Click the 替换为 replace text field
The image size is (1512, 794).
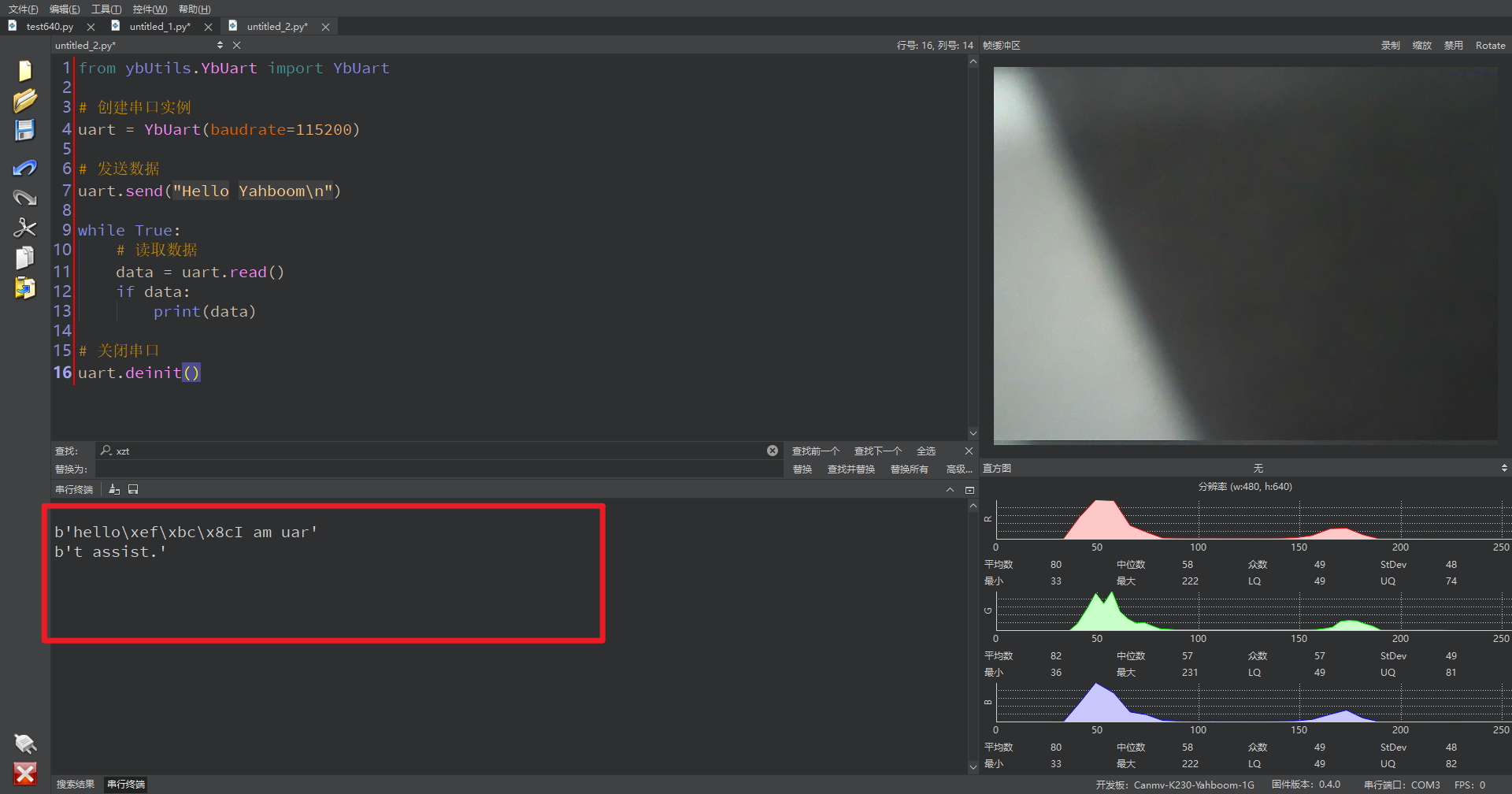[438, 469]
